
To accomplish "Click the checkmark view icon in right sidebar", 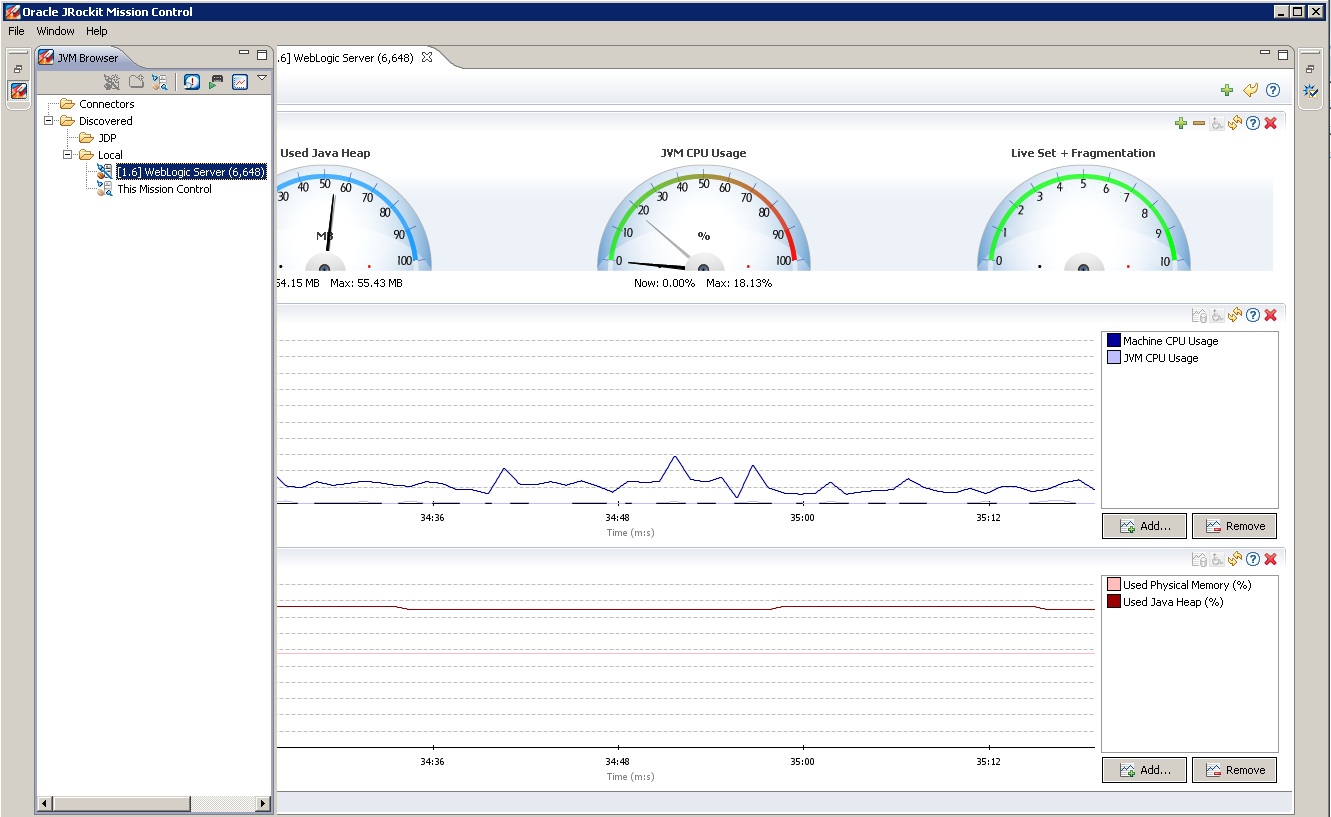I will click(x=1310, y=91).
